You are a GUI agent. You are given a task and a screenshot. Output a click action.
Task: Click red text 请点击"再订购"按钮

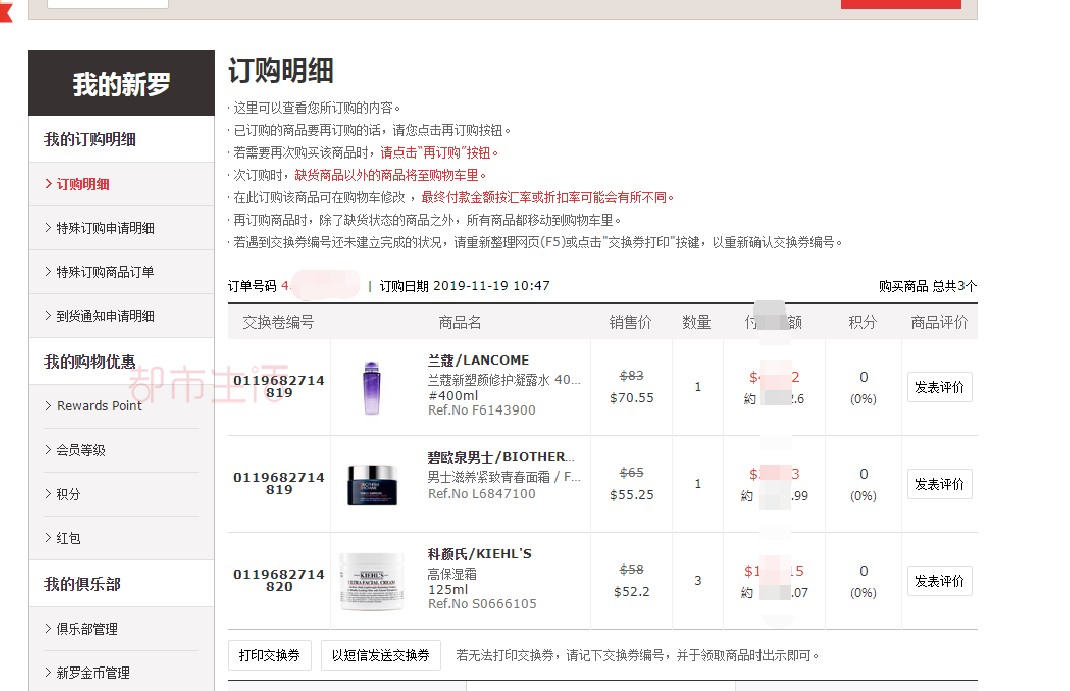pos(439,153)
